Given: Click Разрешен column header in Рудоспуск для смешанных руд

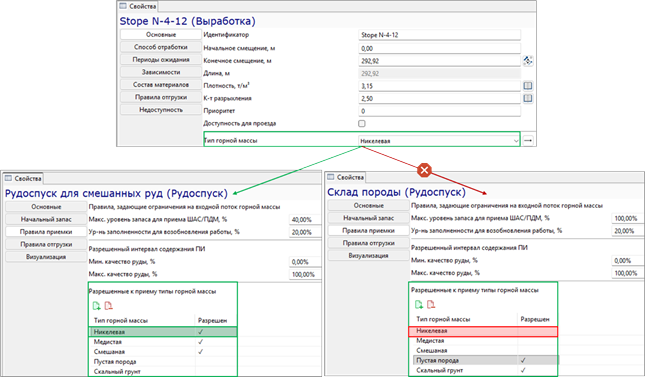Looking at the screenshot, I should [x=212, y=320].
